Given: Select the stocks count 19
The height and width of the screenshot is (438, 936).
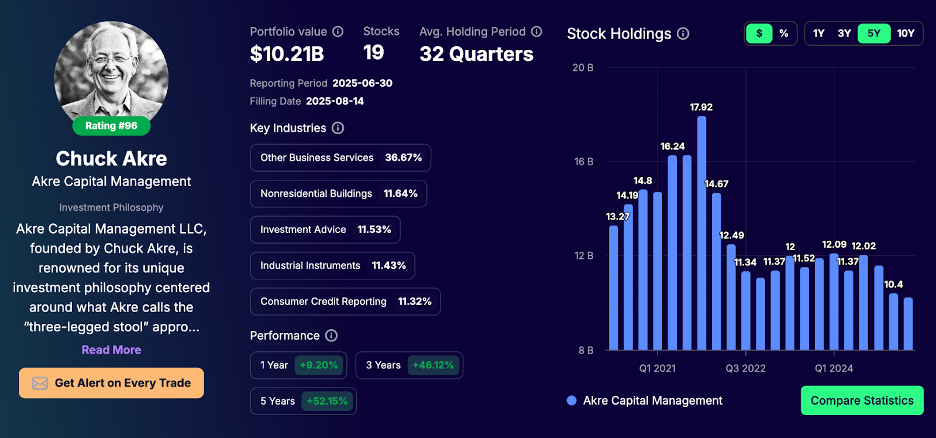Looking at the screenshot, I should pos(374,53).
